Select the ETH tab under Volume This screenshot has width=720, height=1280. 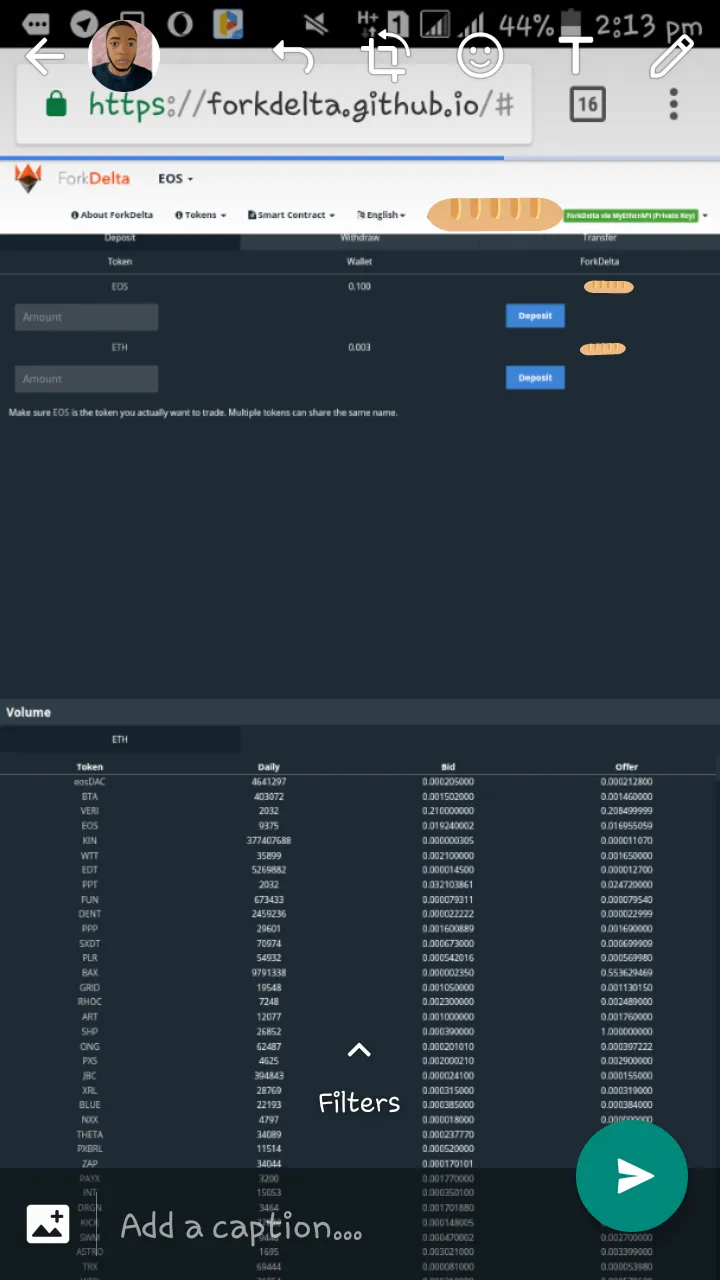click(x=120, y=740)
